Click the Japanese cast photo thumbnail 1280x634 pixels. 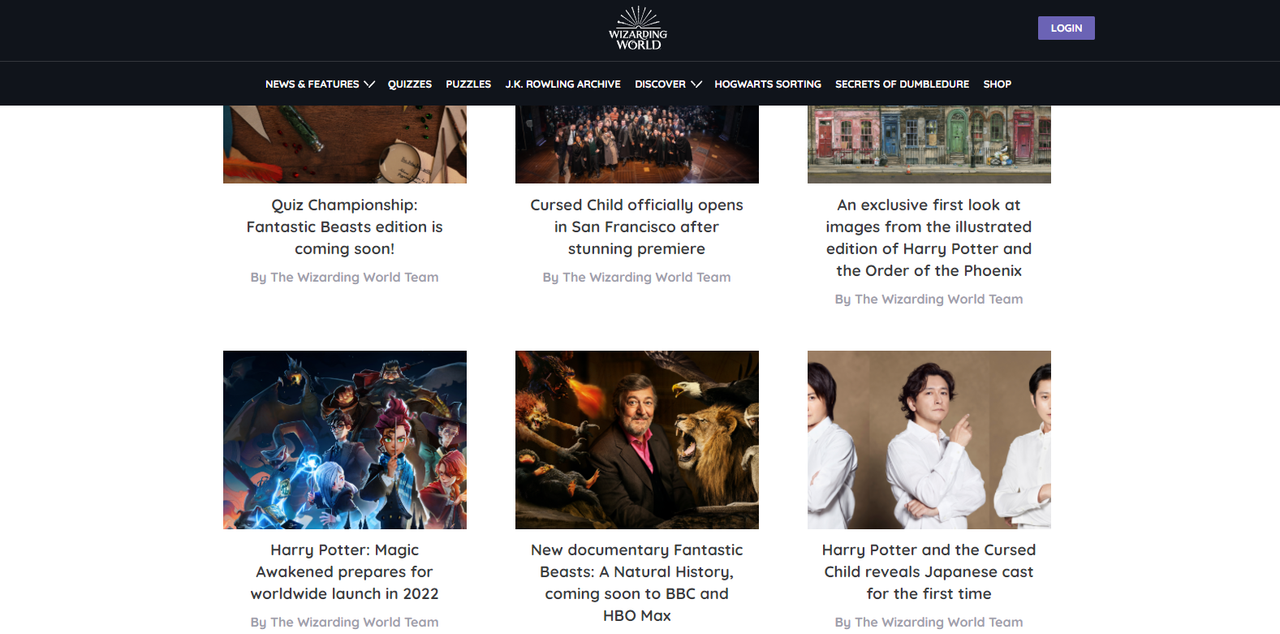(x=929, y=440)
